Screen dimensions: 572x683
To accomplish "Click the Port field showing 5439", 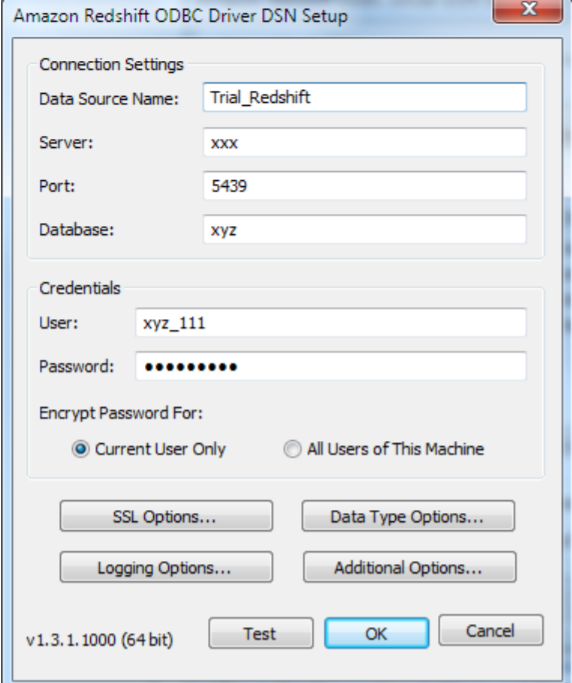I will pos(365,186).
